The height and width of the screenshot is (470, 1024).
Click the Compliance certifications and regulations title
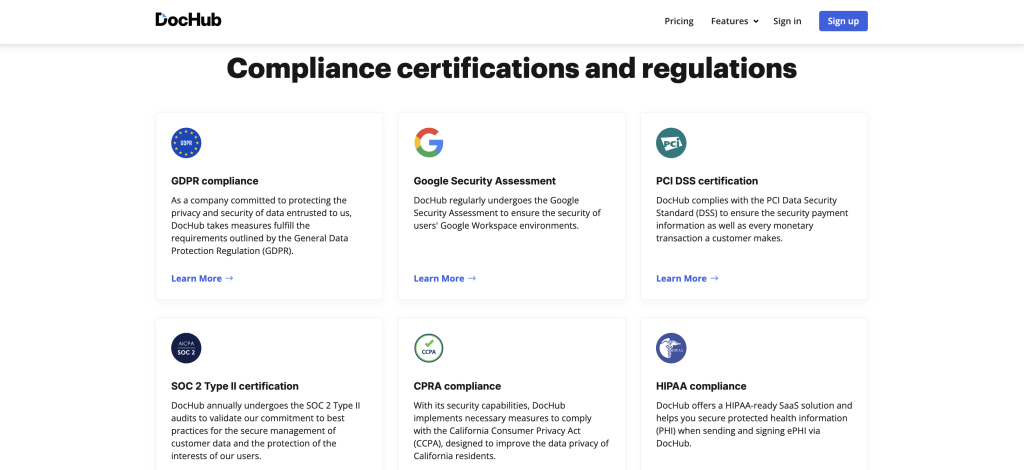point(512,68)
